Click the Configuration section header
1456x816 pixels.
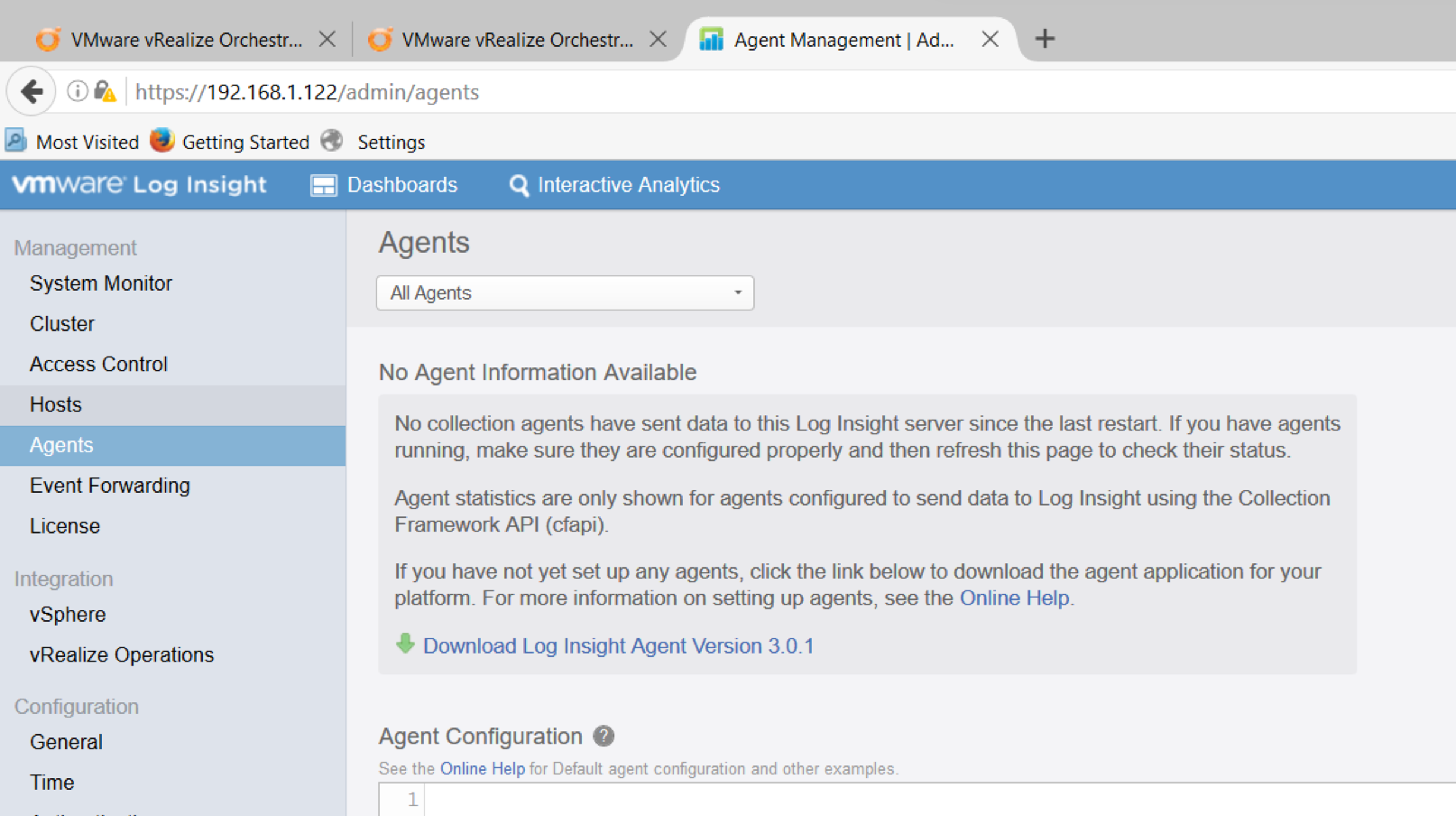(77, 707)
